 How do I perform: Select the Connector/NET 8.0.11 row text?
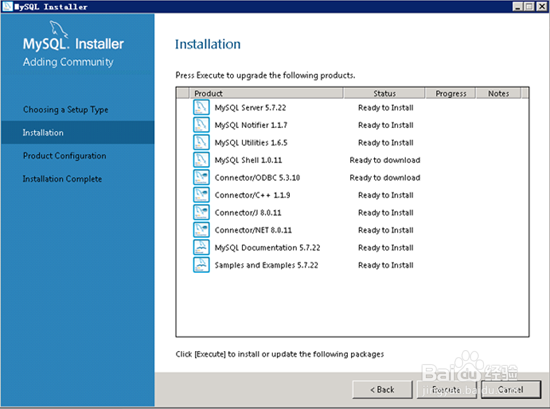[253, 230]
